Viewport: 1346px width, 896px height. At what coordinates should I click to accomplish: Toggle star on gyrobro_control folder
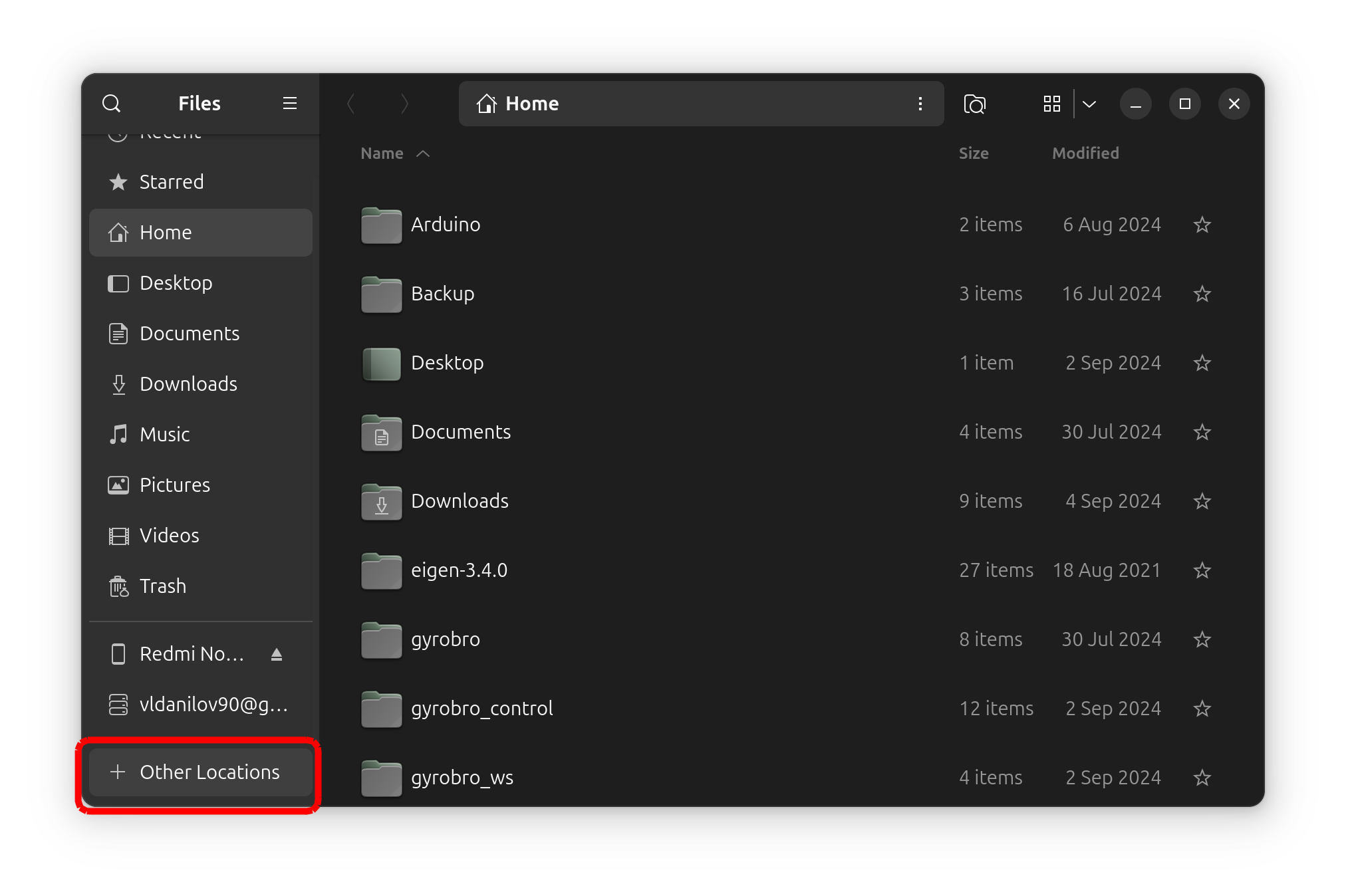(x=1202, y=709)
